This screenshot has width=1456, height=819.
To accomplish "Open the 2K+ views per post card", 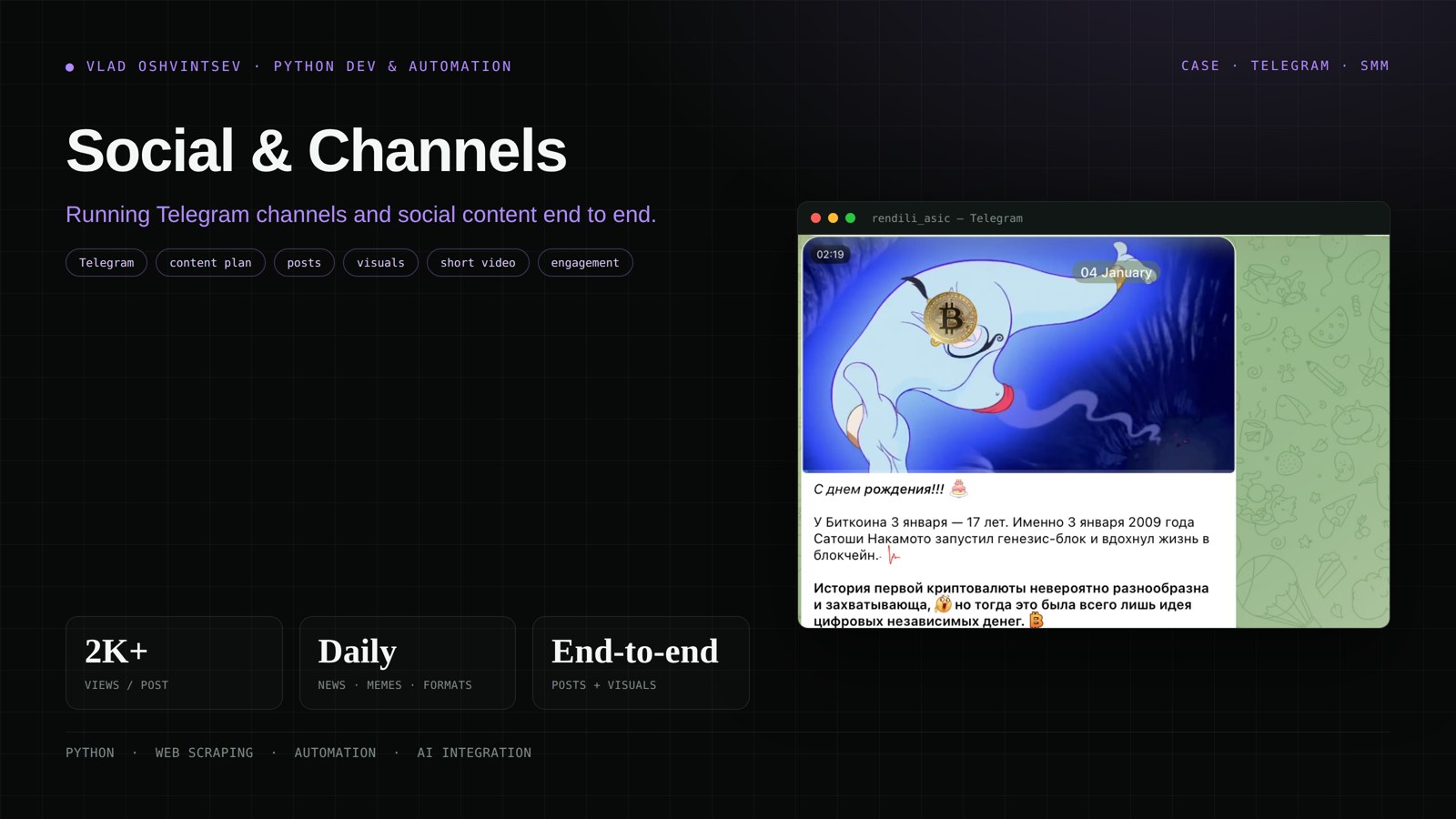I will (174, 662).
